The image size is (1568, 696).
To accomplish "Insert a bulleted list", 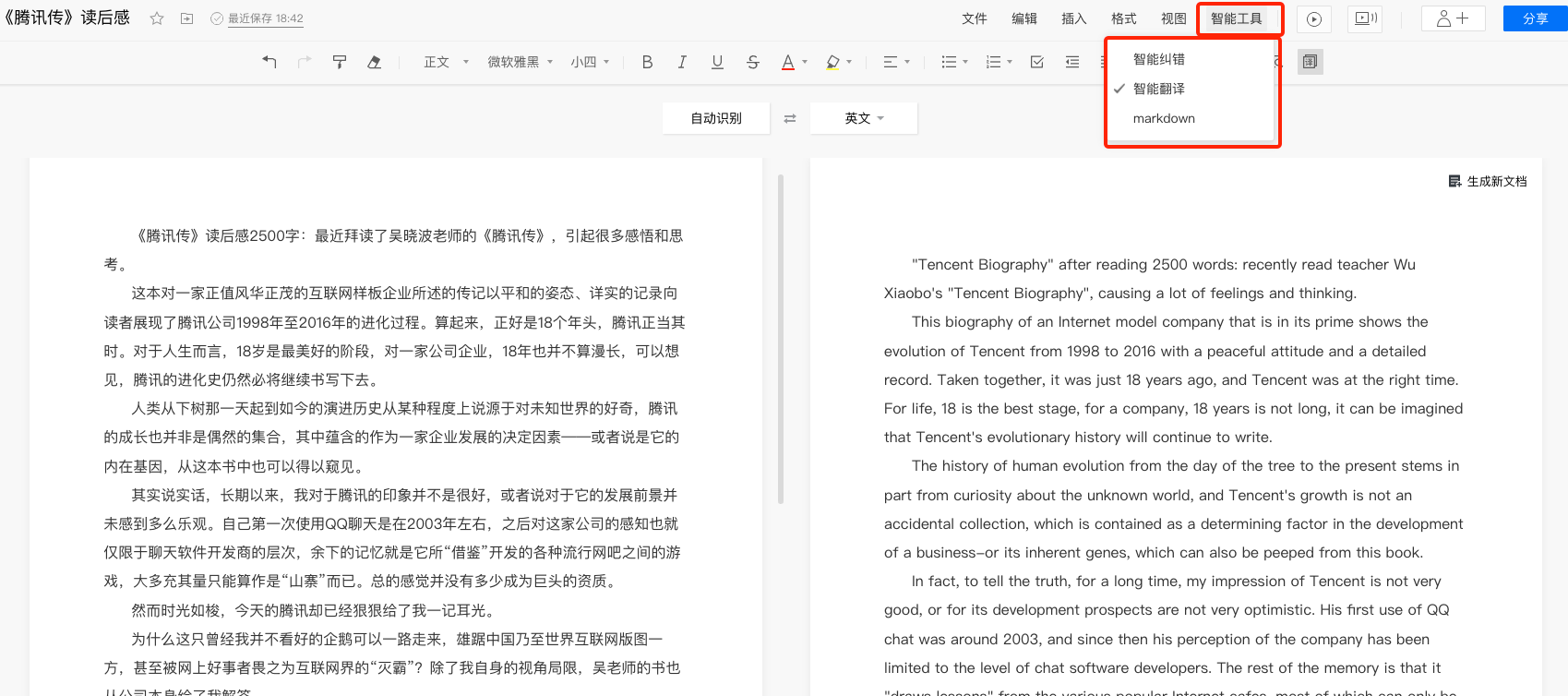I will click(949, 62).
